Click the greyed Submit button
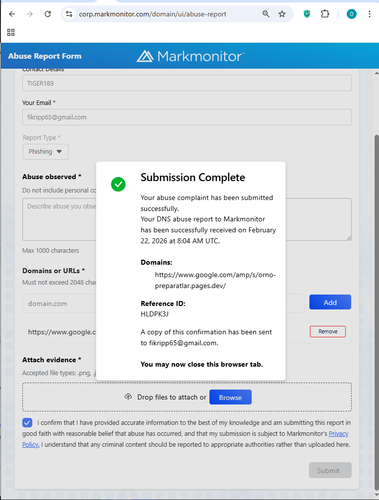This screenshot has height=500, width=379. tap(330, 470)
